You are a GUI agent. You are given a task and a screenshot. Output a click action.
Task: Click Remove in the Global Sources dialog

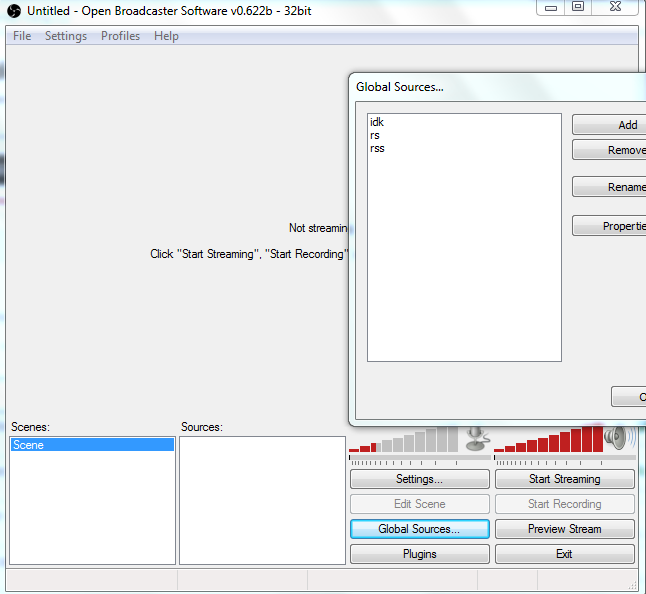[609, 150]
